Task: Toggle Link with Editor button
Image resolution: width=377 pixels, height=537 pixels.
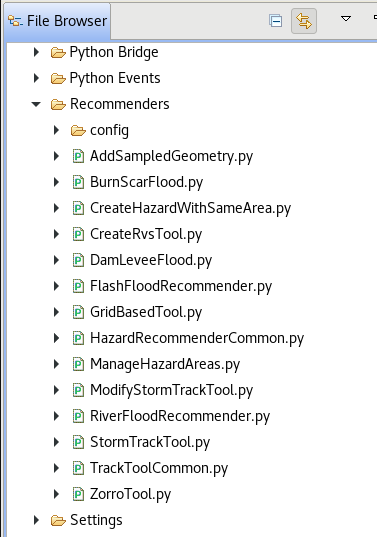Action: tap(304, 21)
